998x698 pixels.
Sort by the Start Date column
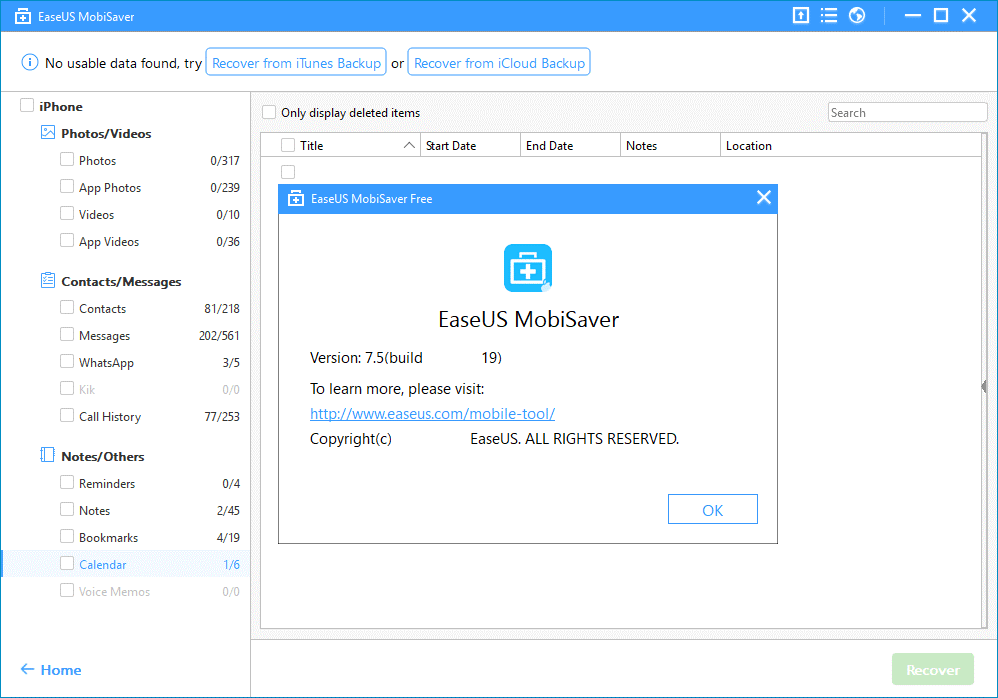point(470,145)
